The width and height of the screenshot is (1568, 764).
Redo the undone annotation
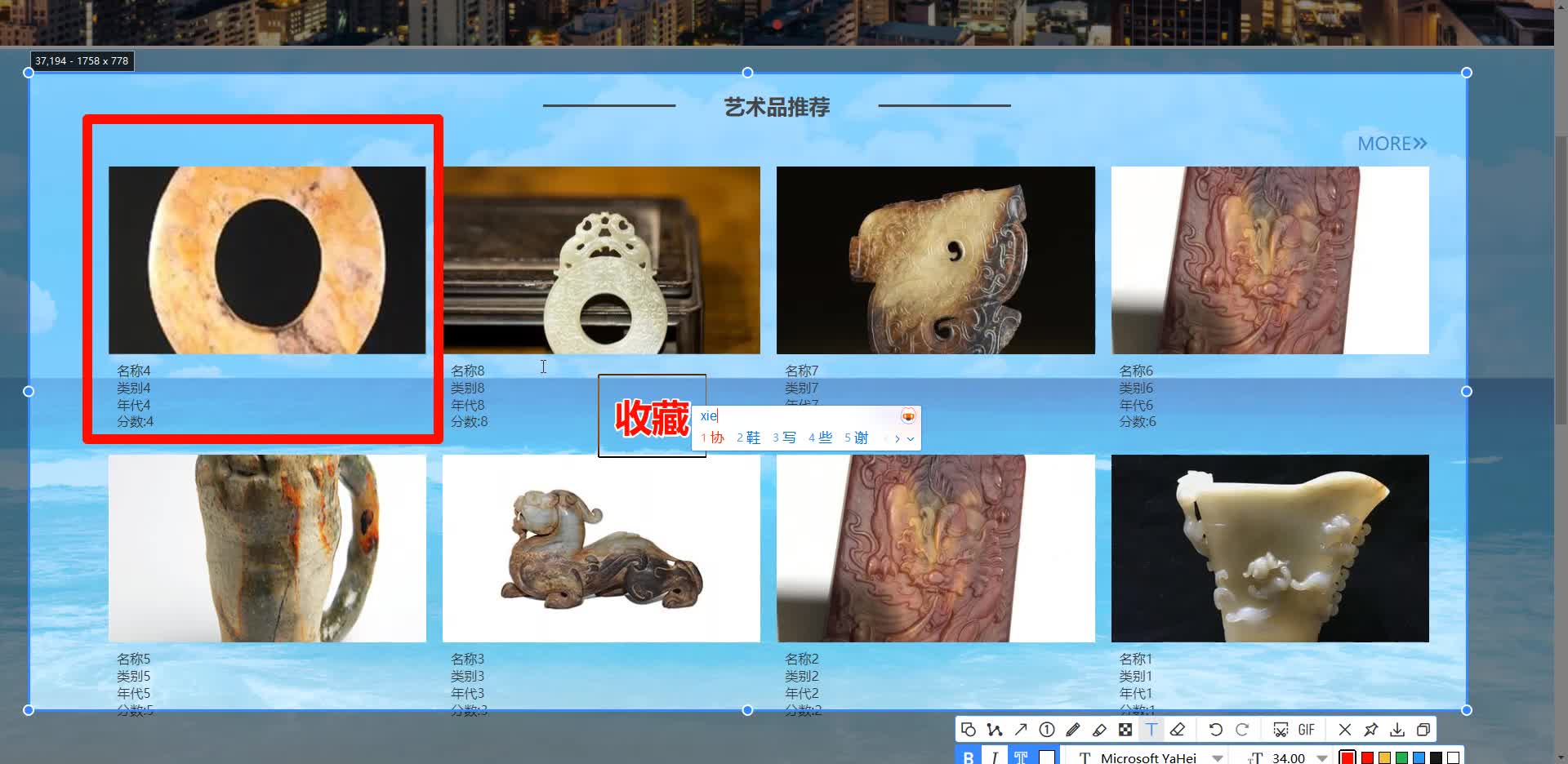tap(1242, 730)
